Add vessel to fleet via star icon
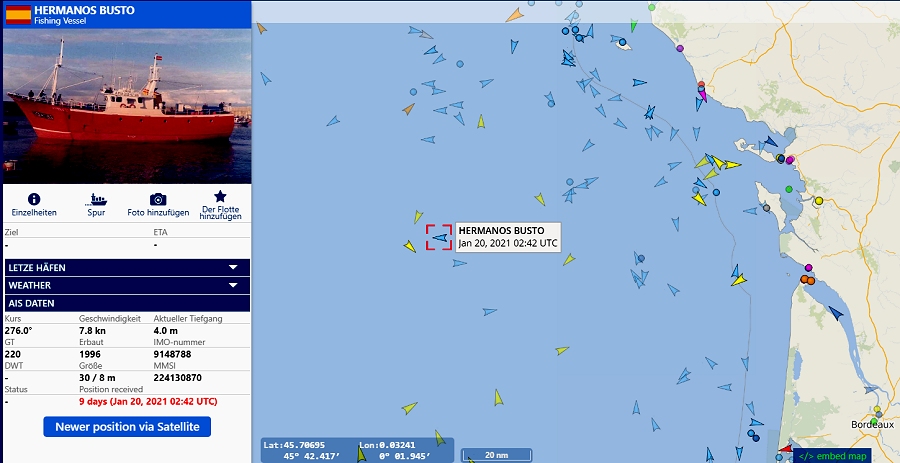The width and height of the screenshot is (900, 463). point(220,197)
